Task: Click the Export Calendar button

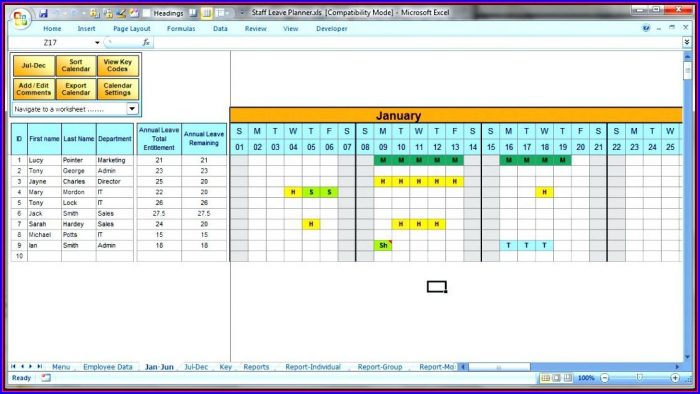Action: pyautogui.click(x=76, y=89)
